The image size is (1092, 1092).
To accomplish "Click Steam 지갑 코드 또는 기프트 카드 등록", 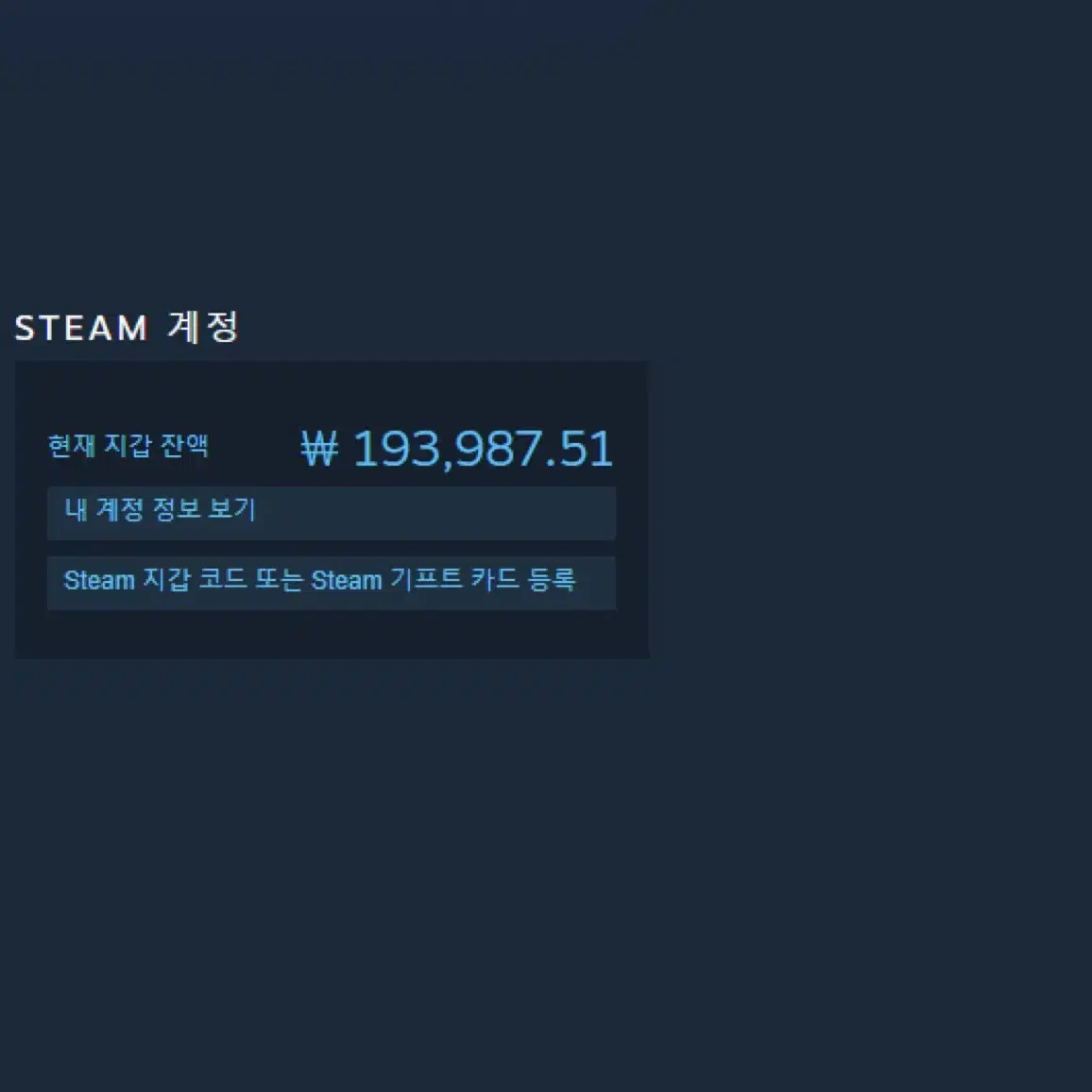I will 332,583.
